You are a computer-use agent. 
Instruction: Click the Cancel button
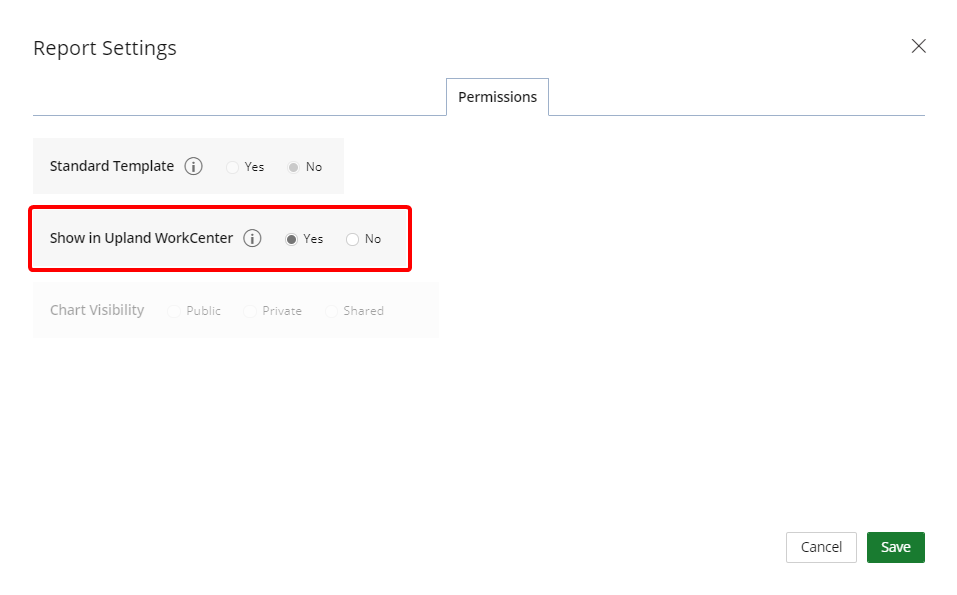821,547
